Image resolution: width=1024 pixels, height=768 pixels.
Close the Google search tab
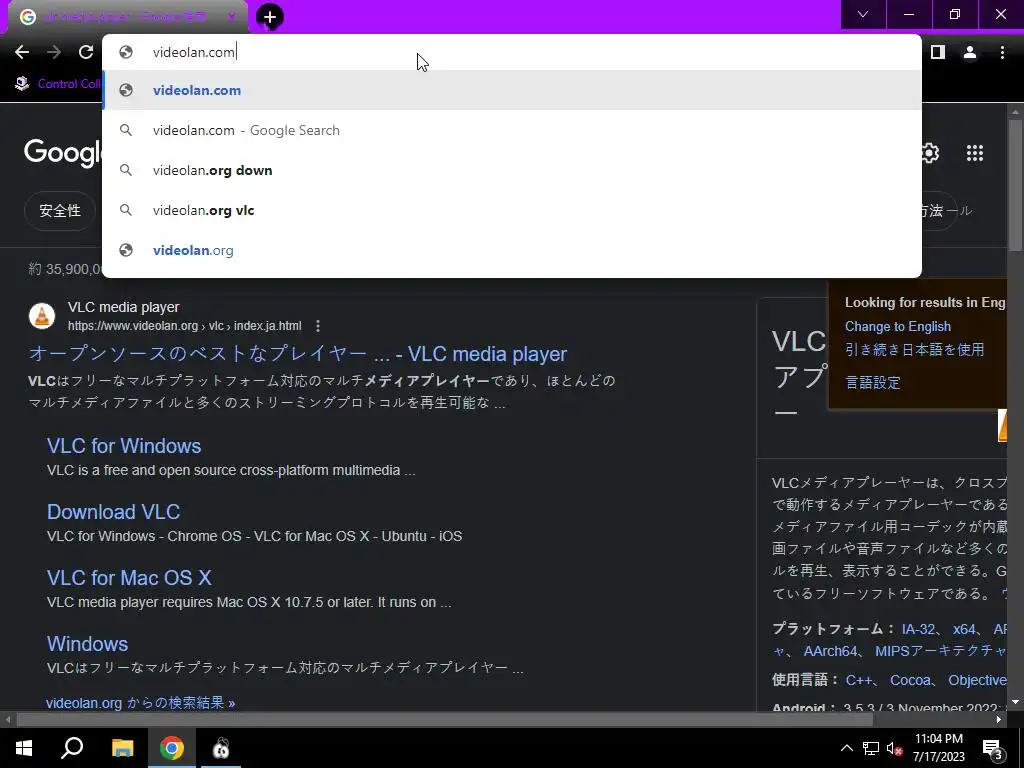click(231, 17)
